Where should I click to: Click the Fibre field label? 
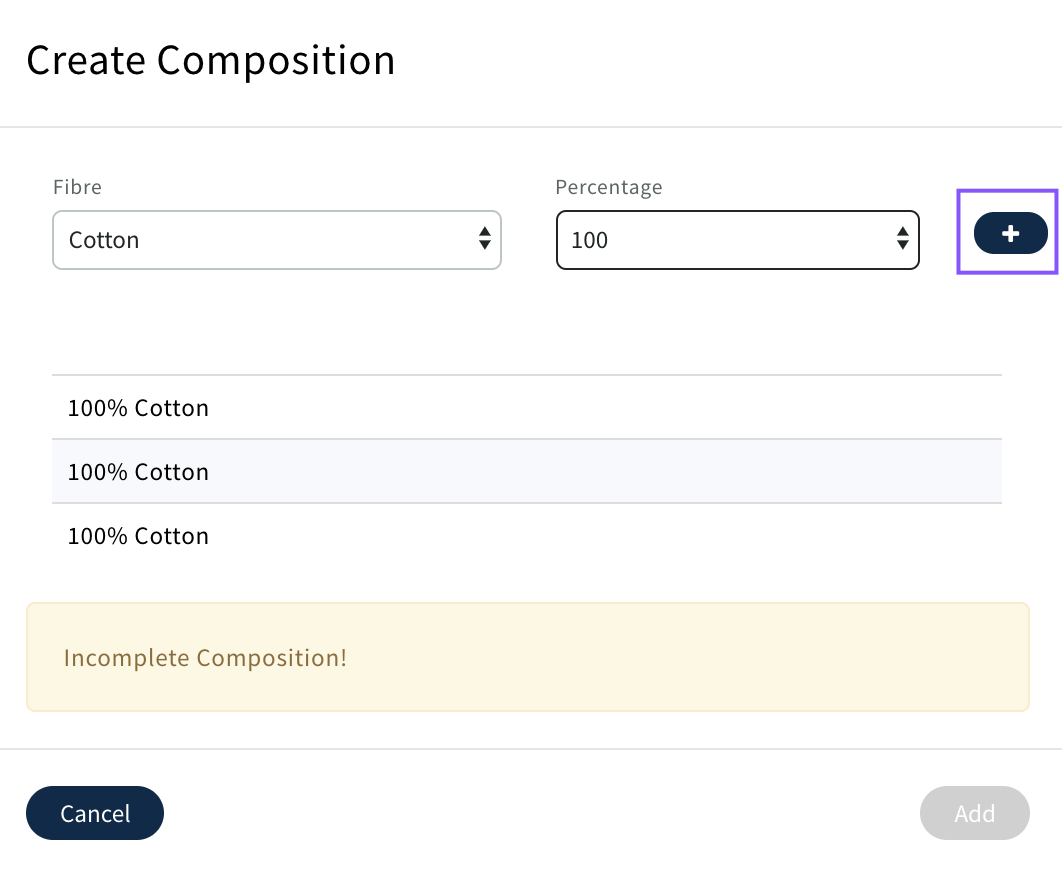pyautogui.click(x=77, y=187)
